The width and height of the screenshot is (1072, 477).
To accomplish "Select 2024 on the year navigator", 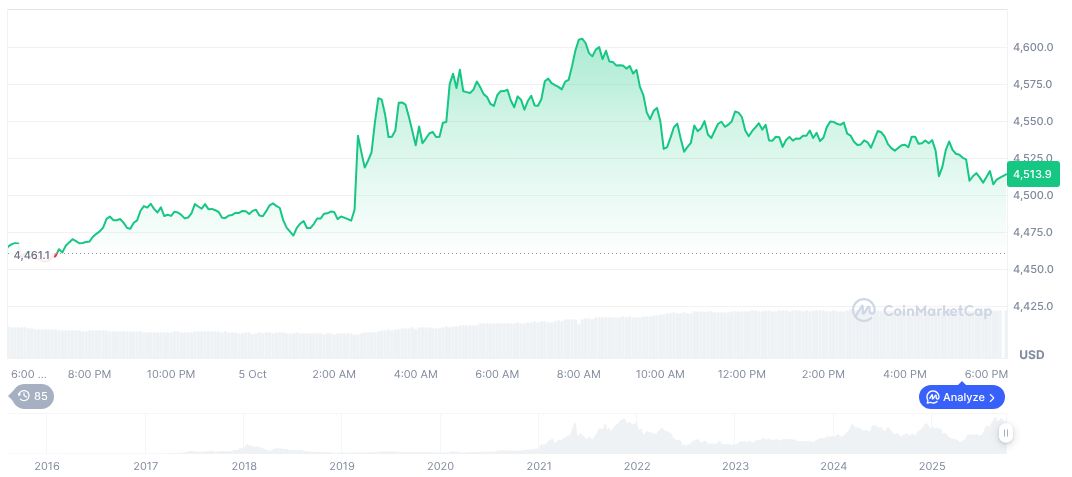I will tap(834, 466).
